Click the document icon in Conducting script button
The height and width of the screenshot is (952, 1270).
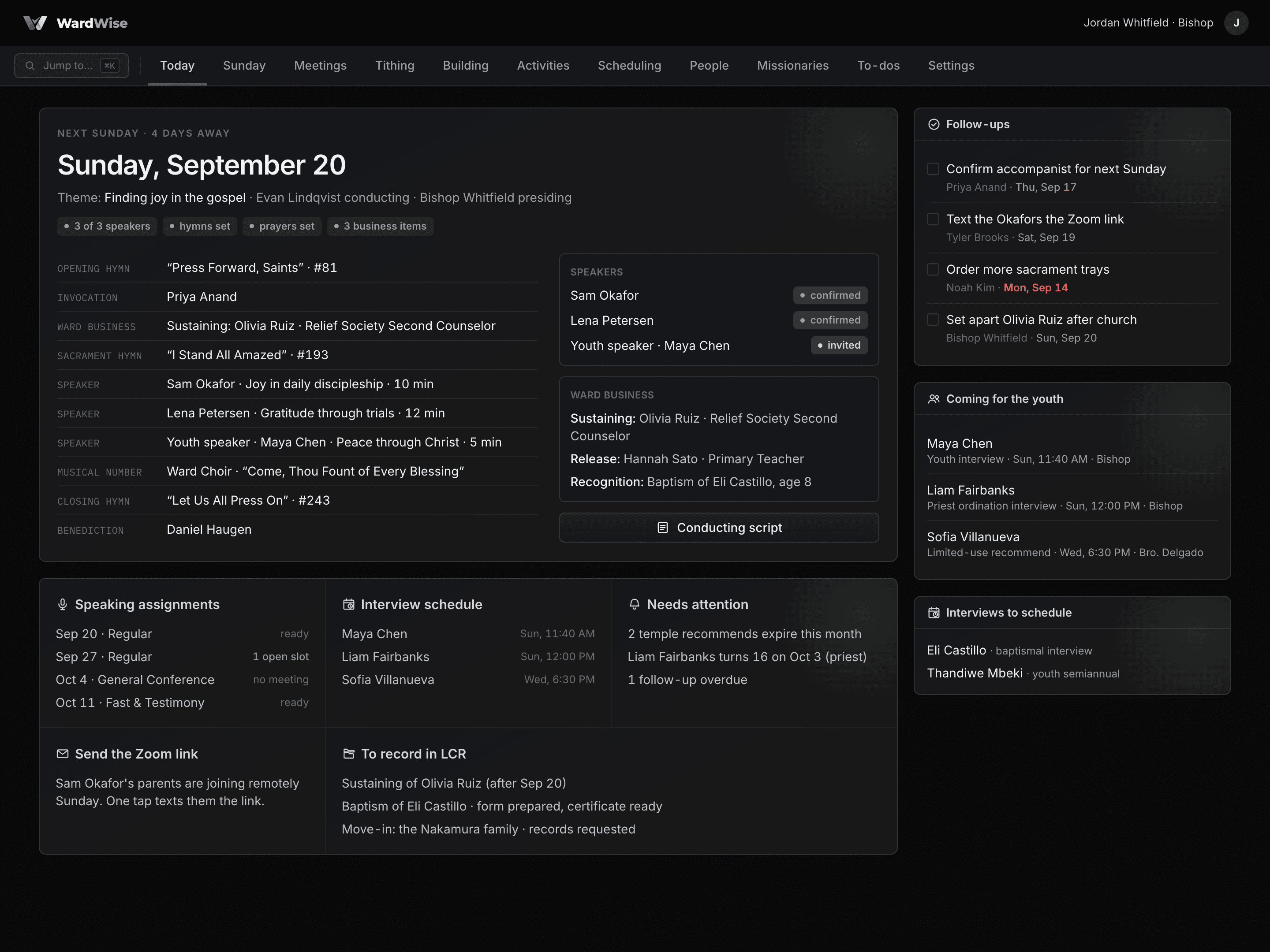click(x=662, y=528)
